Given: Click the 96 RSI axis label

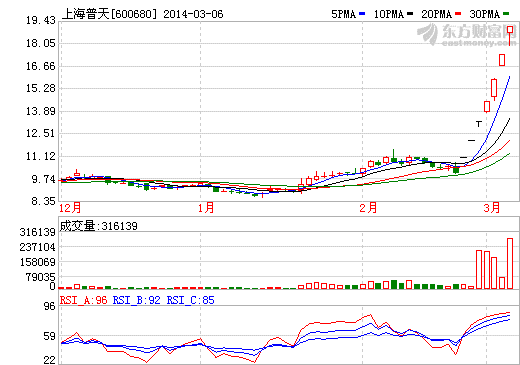Looking at the screenshot, I should tap(49, 306).
